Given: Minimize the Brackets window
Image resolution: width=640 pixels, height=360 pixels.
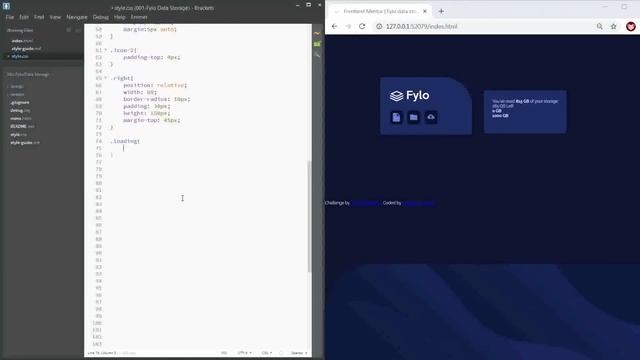Looking at the screenshot, I should (298, 5).
